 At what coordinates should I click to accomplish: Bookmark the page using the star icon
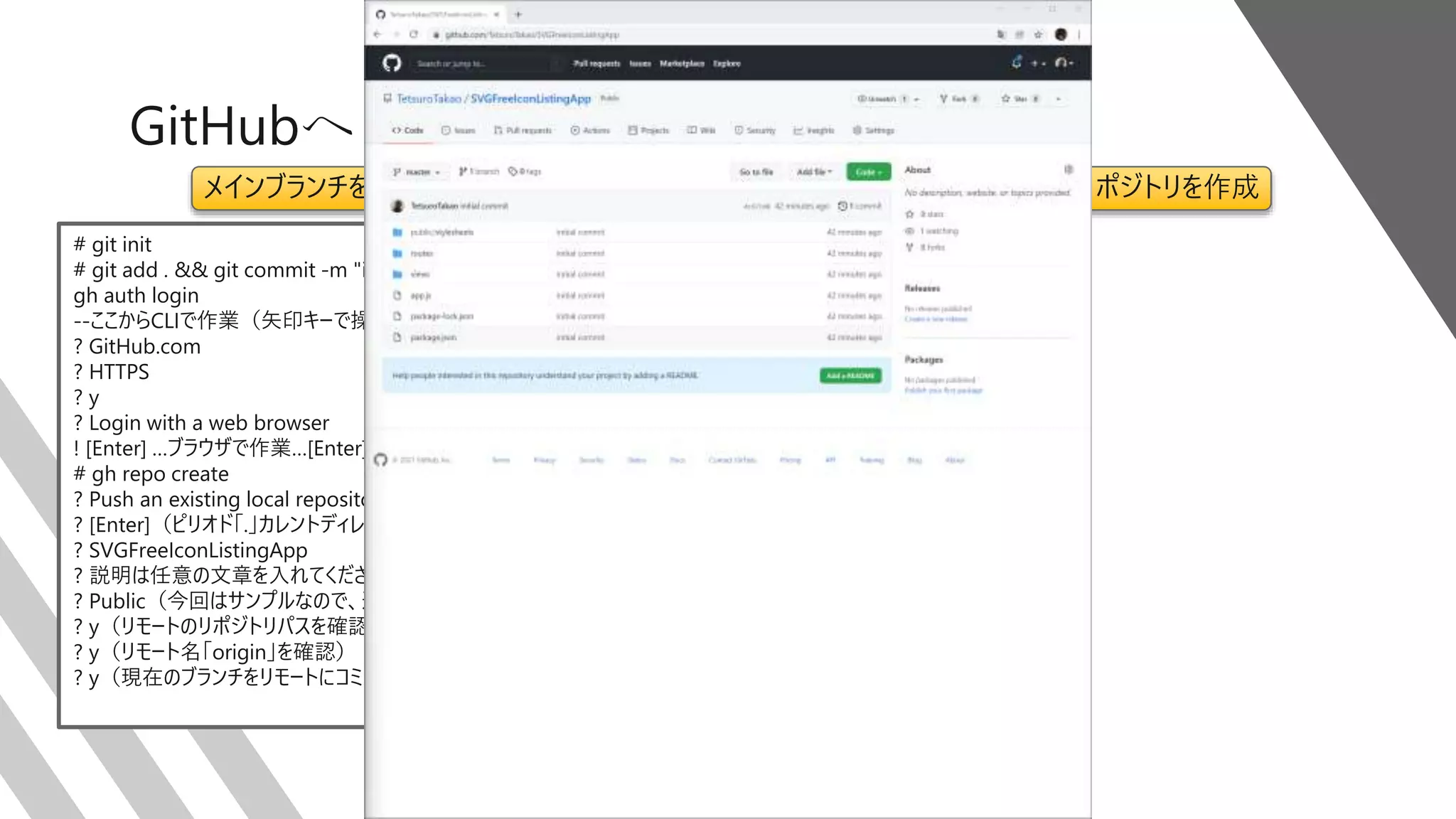click(x=1039, y=34)
